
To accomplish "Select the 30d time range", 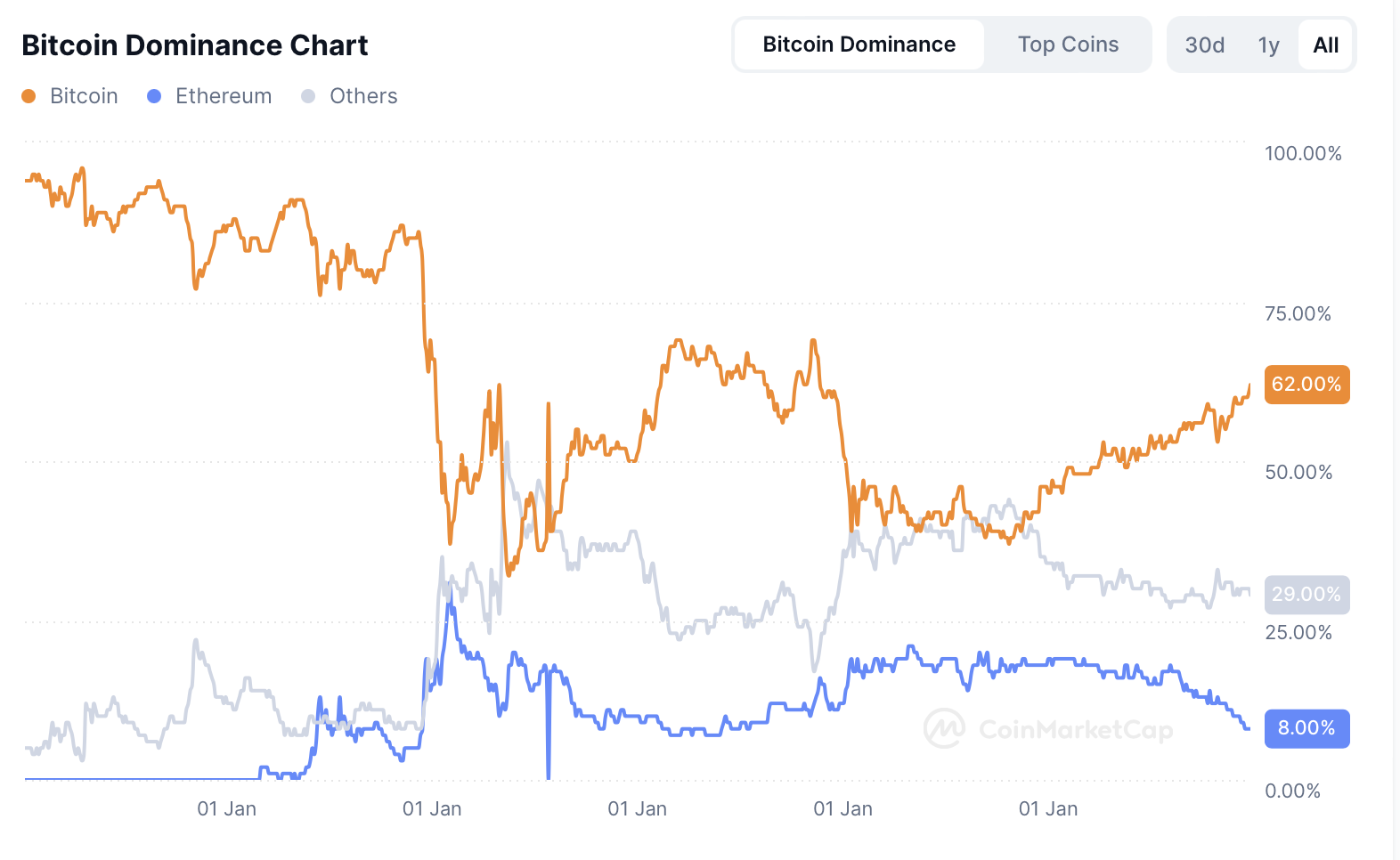I will [x=1205, y=44].
